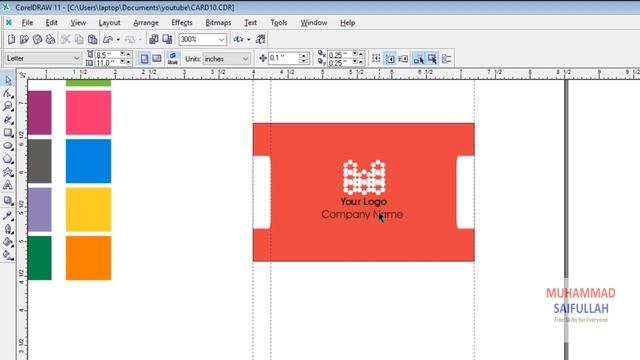Open the Tools menu
The image size is (640, 360).
point(279,23)
